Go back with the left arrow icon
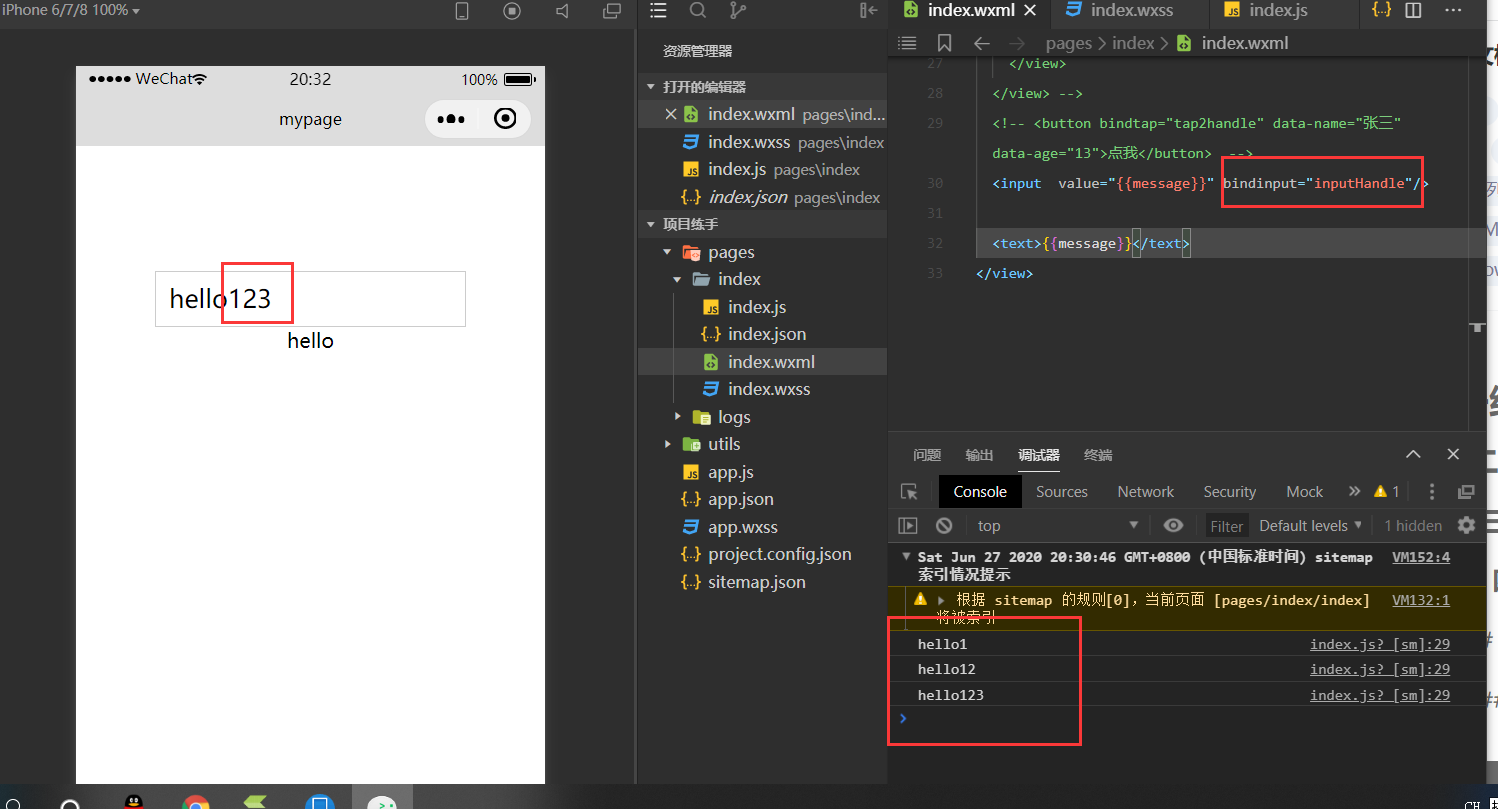This screenshot has height=809, width=1498. click(x=982, y=43)
